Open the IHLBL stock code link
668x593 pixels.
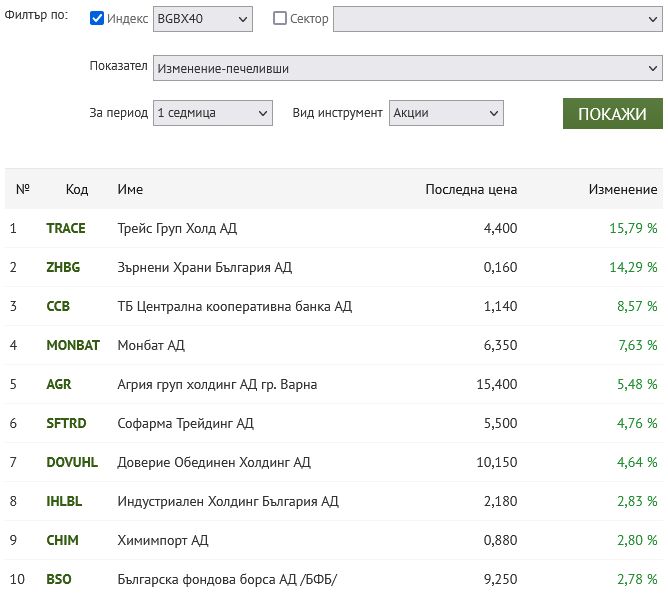click(64, 501)
